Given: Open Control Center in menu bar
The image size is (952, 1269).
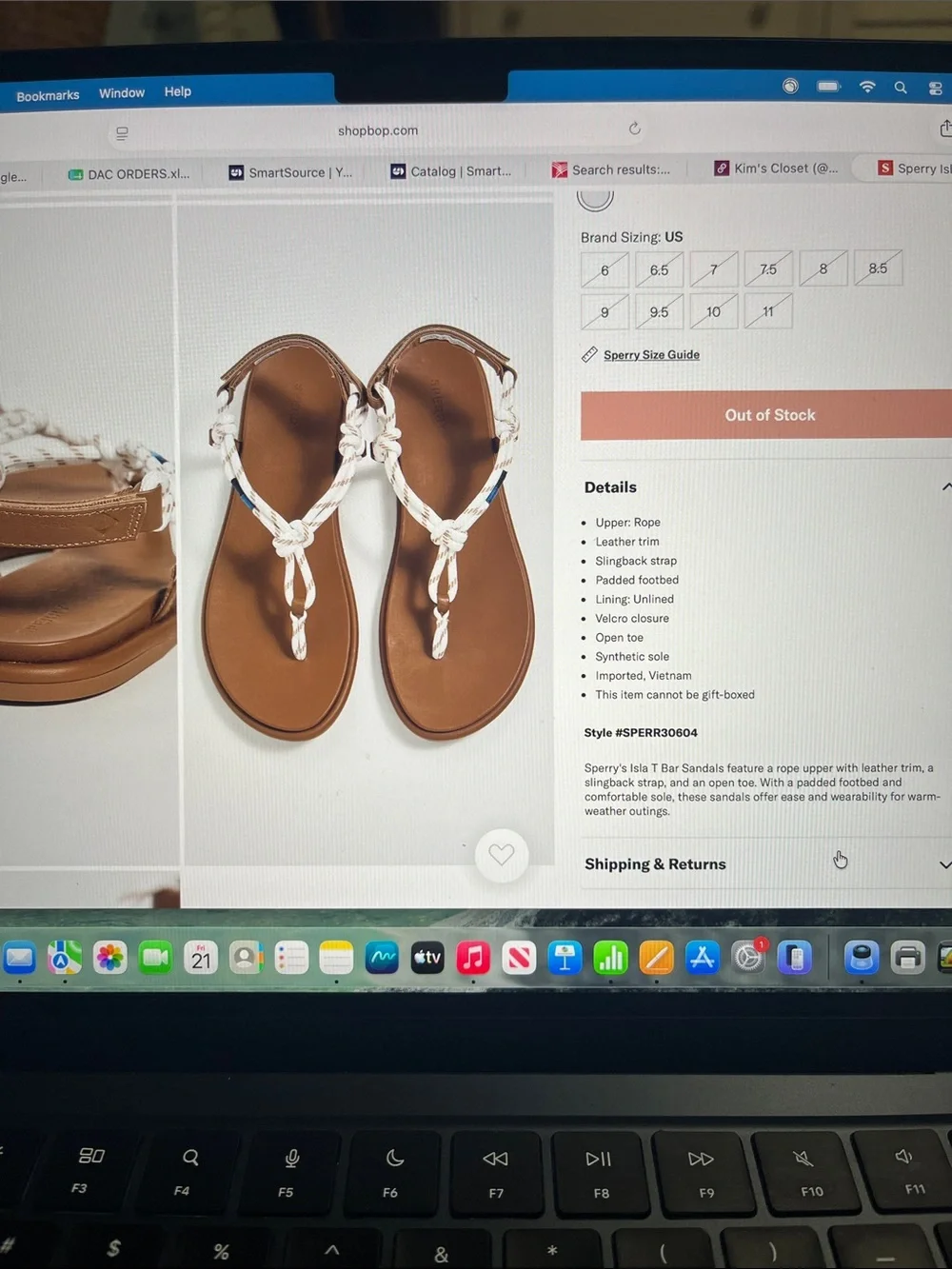Looking at the screenshot, I should click(935, 89).
